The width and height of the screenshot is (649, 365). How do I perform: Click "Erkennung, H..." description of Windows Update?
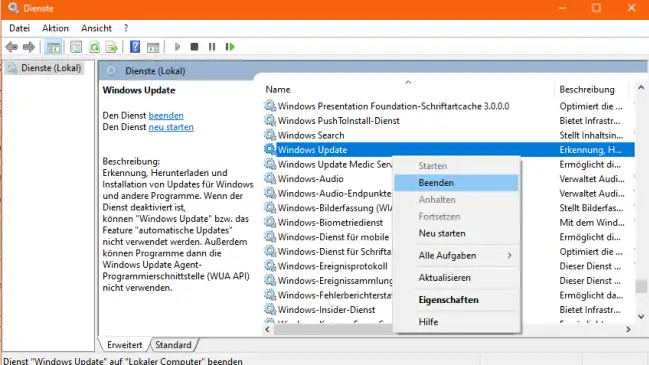click(x=590, y=150)
